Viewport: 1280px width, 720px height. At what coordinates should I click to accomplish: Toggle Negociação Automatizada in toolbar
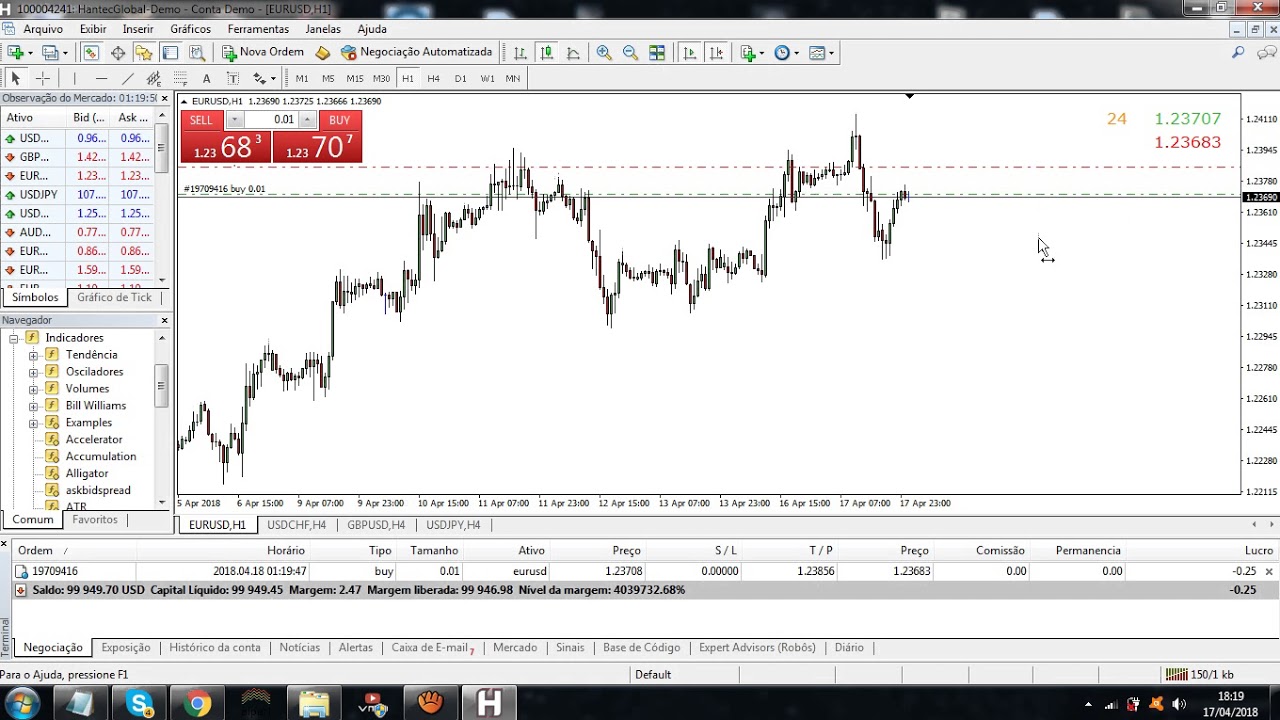(417, 52)
